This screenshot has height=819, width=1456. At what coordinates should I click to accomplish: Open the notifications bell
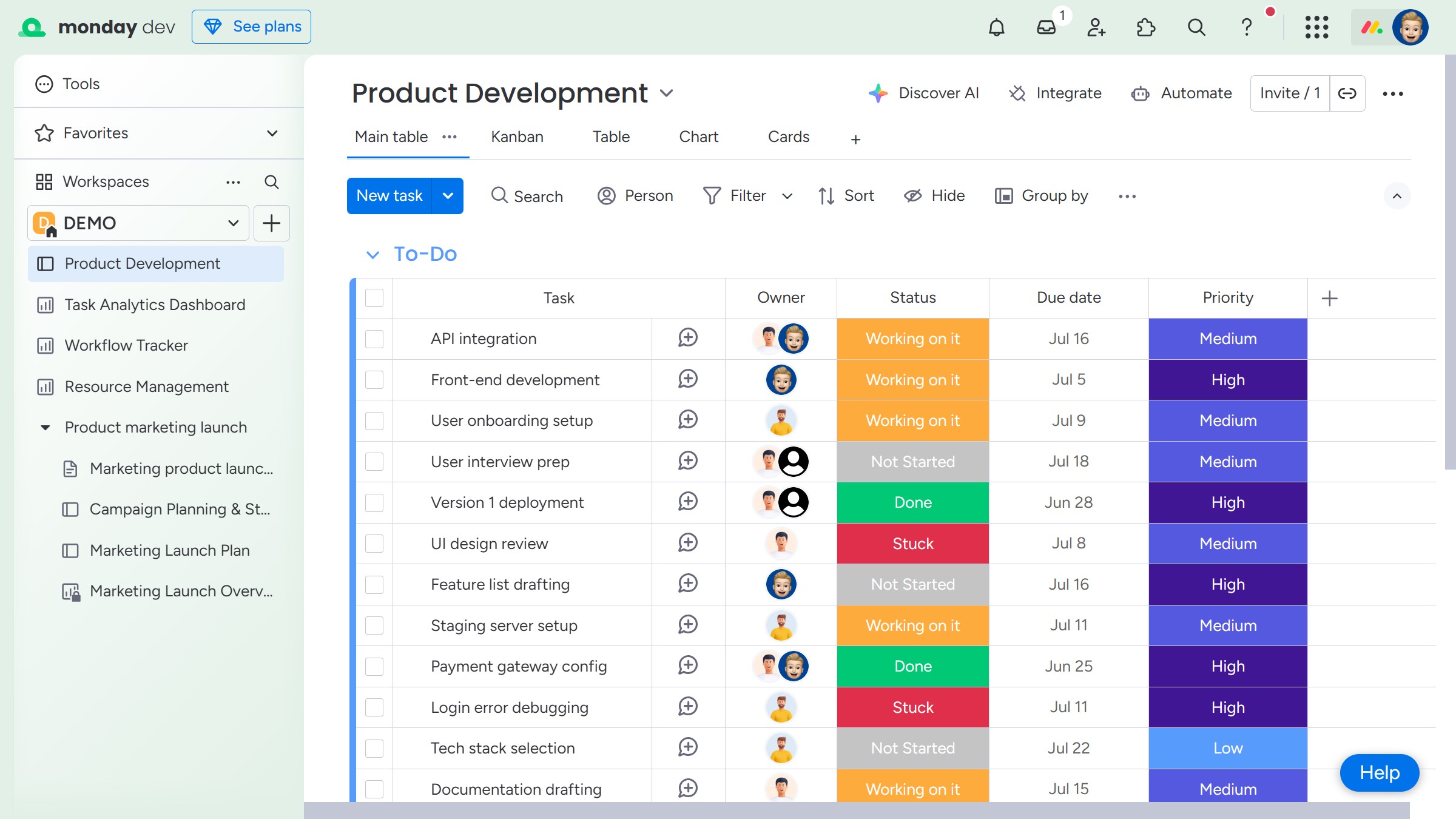(996, 27)
